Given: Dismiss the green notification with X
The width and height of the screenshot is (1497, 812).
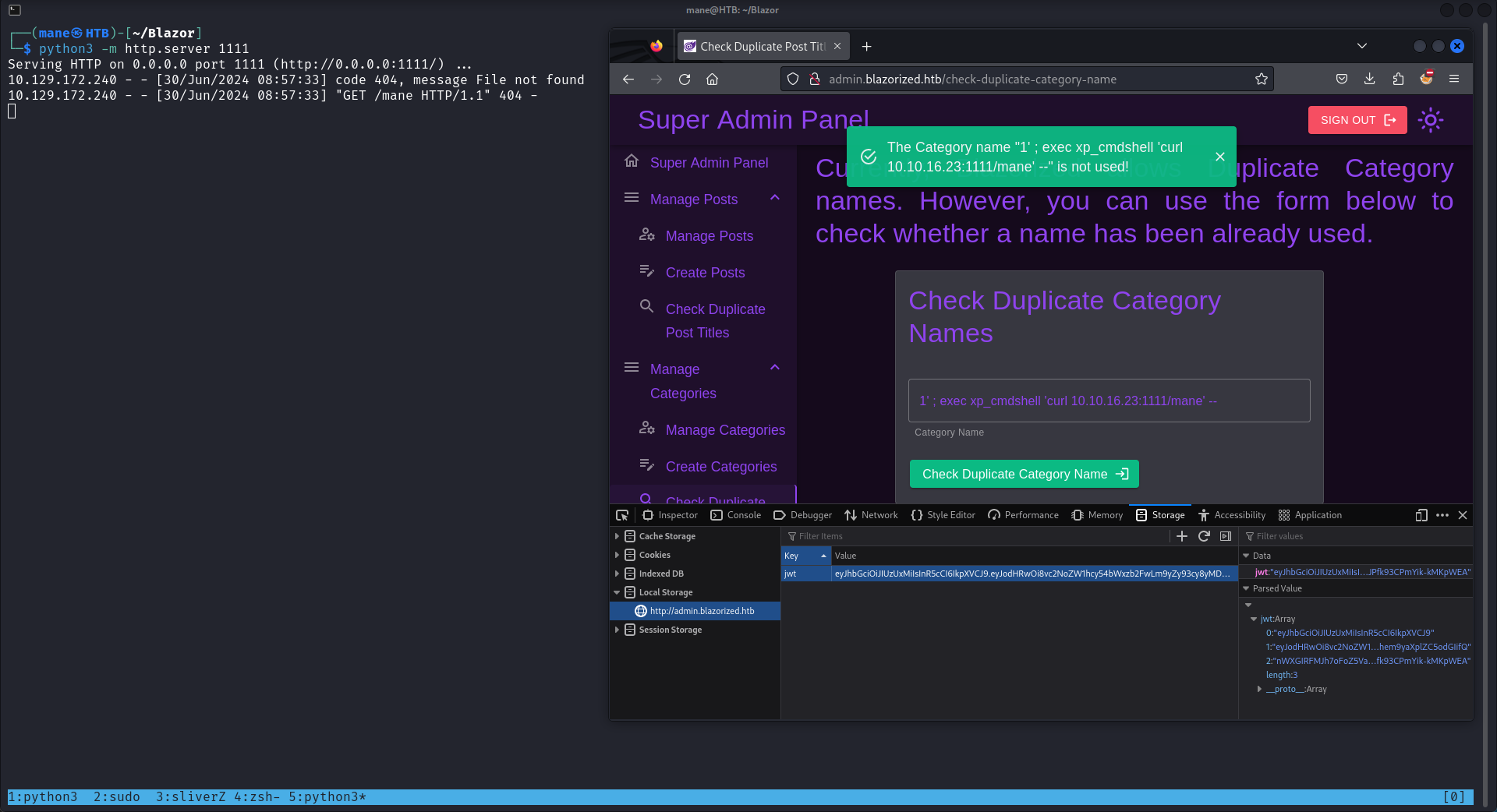Looking at the screenshot, I should [x=1220, y=157].
